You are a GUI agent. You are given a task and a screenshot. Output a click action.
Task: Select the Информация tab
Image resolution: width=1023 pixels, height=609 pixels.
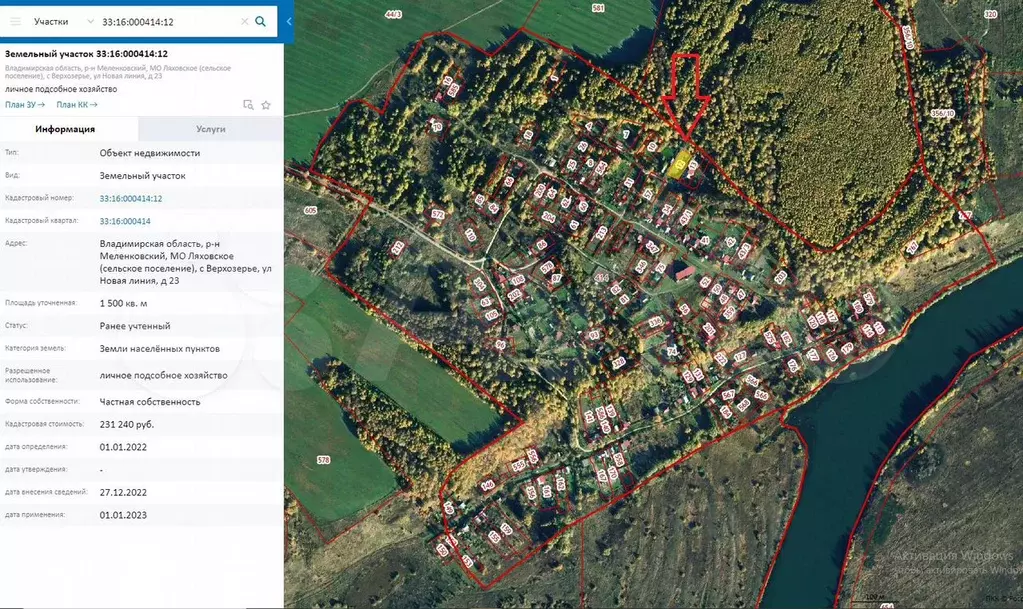point(65,129)
